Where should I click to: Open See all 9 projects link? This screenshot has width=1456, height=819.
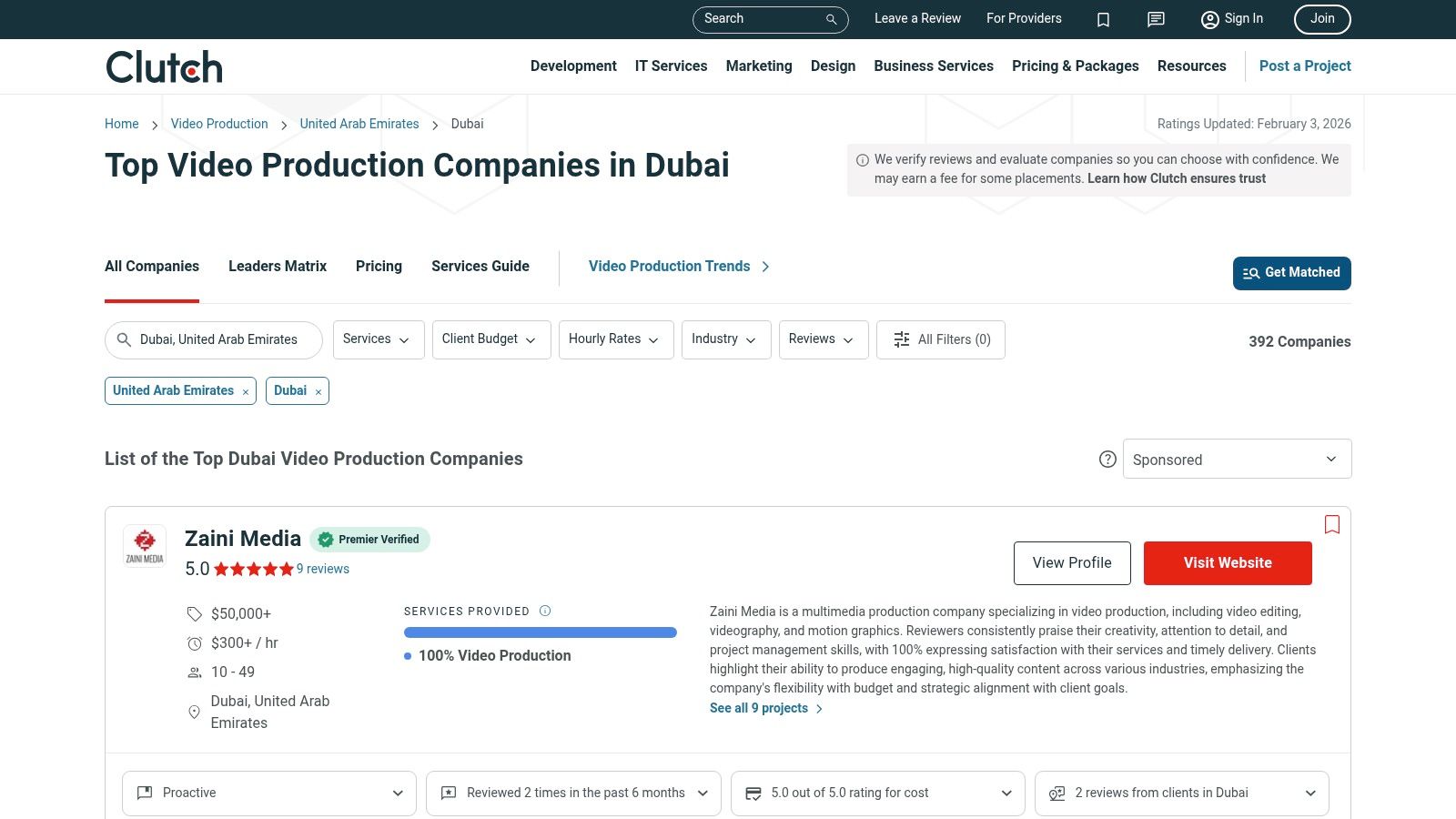[759, 708]
